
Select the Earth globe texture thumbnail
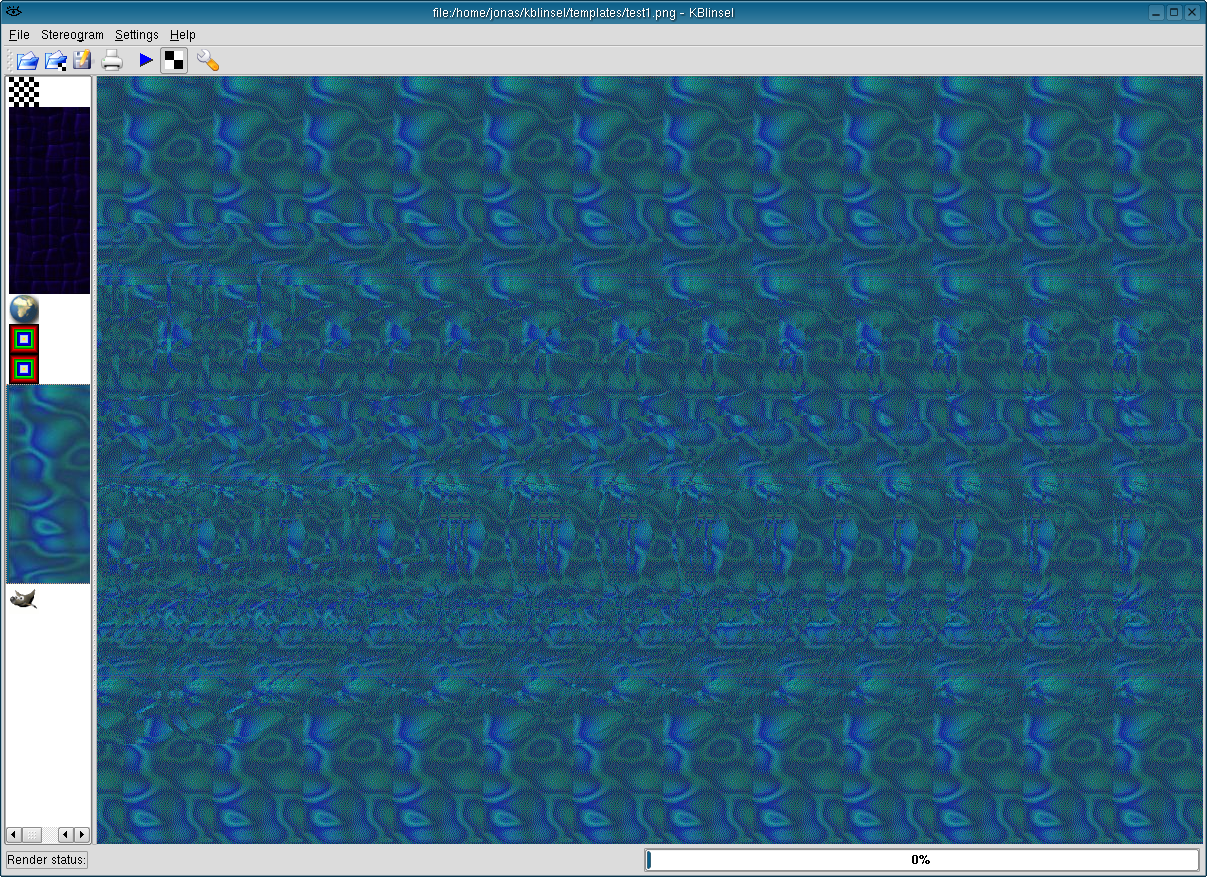[23, 310]
